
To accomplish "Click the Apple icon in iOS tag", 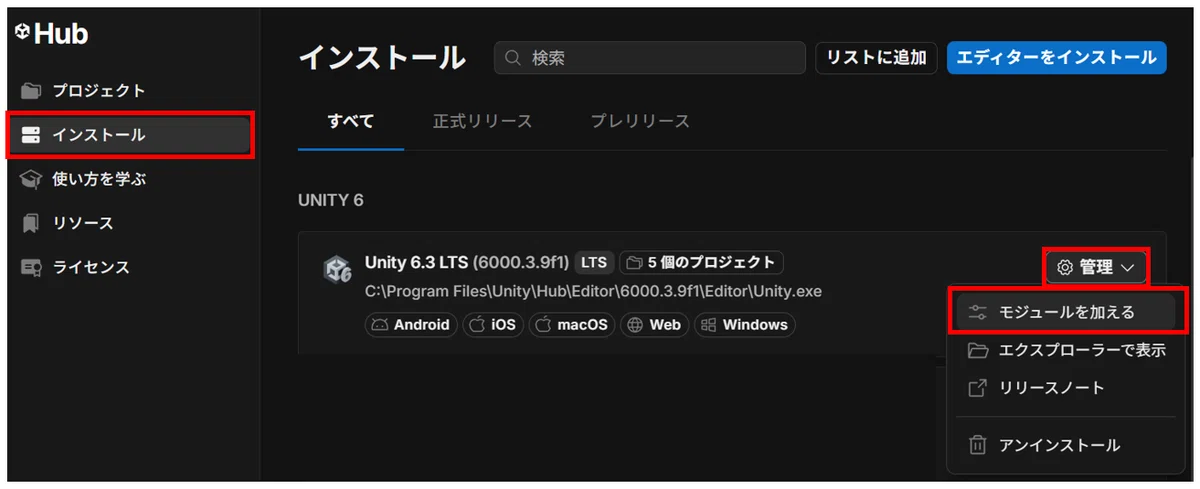I will click(478, 325).
